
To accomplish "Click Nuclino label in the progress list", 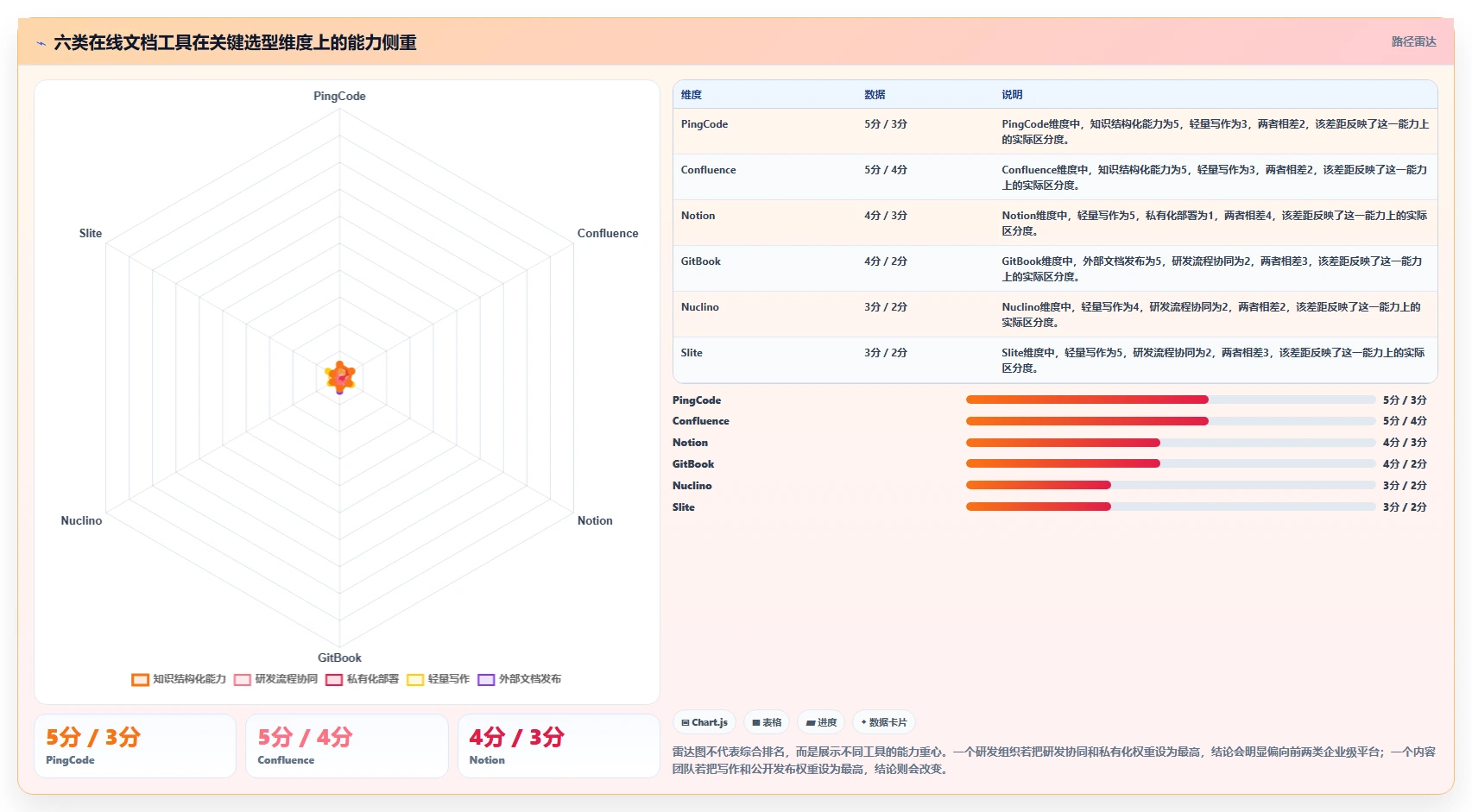I will click(x=692, y=486).
